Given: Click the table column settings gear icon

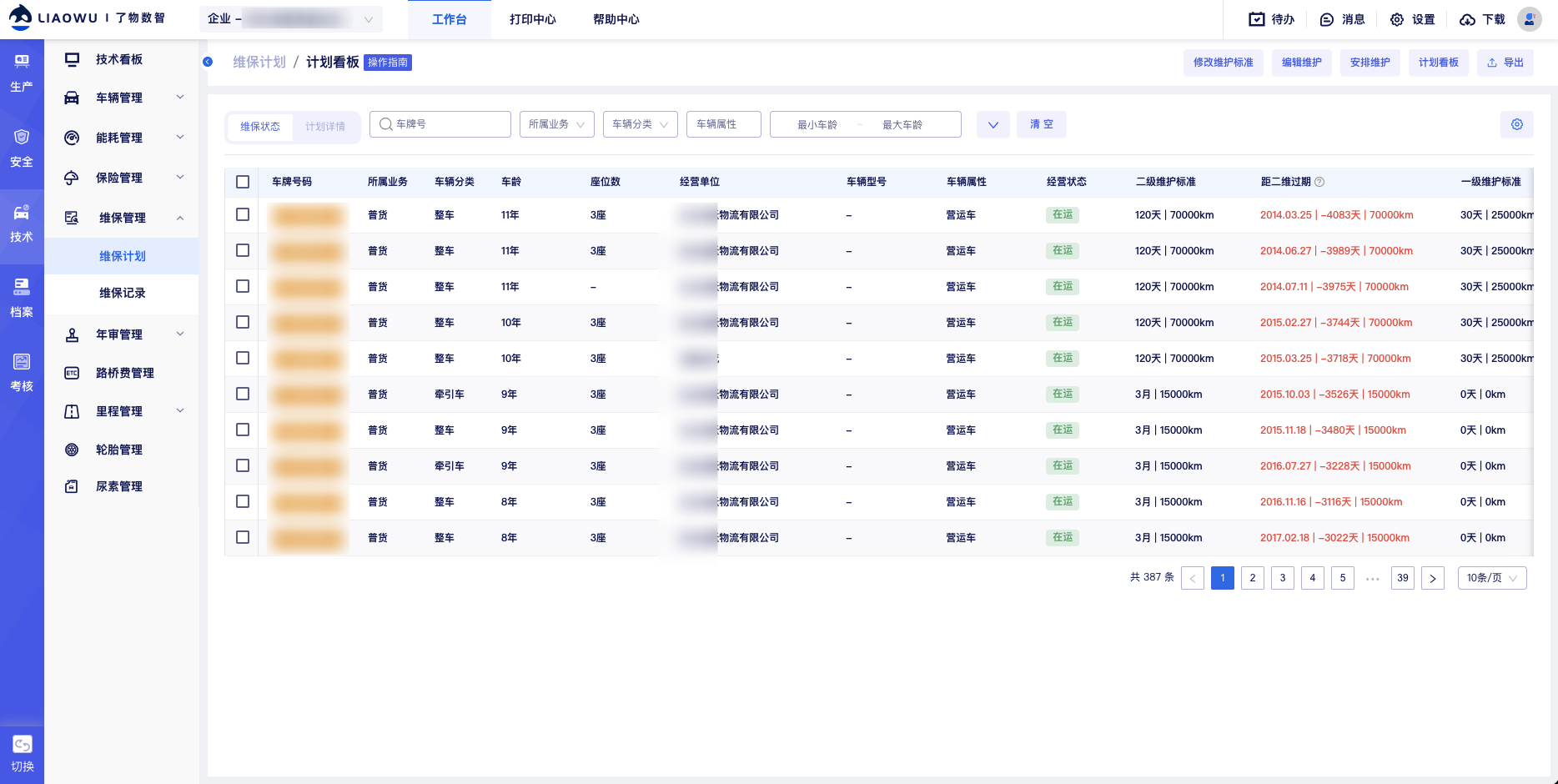Looking at the screenshot, I should [x=1516, y=124].
